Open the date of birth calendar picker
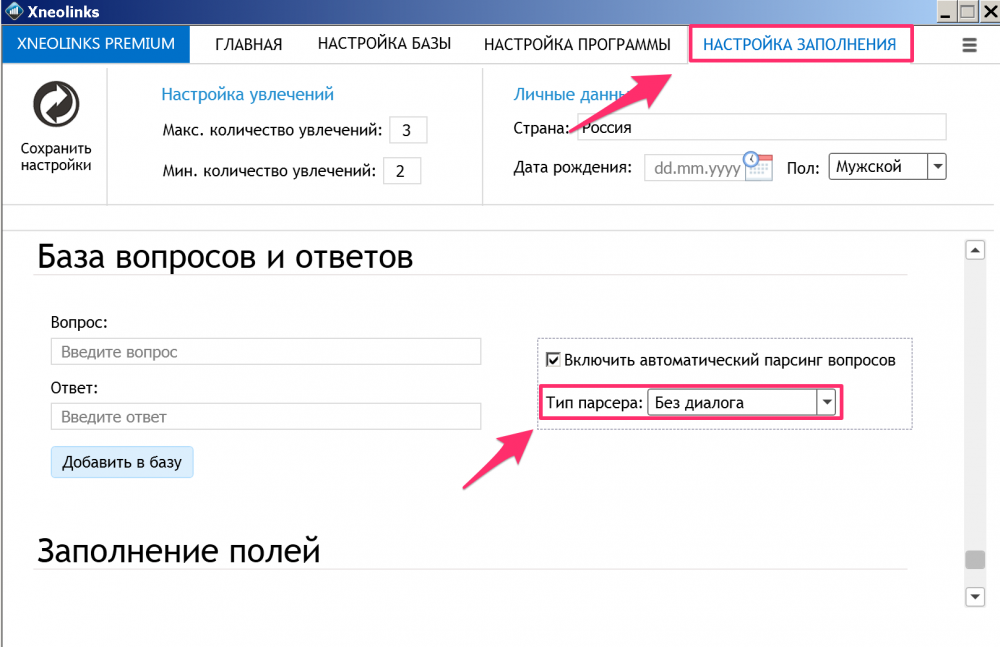This screenshot has width=1000, height=647. [758, 167]
